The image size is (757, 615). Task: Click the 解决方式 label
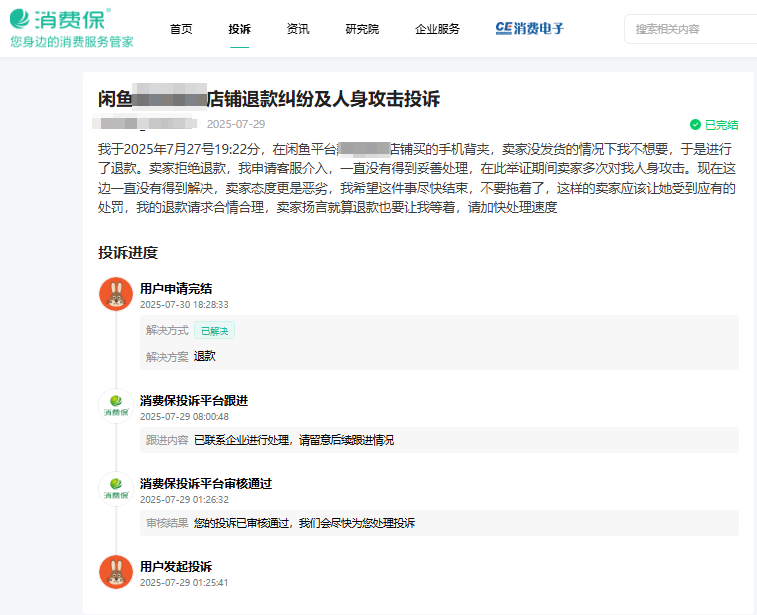(167, 331)
